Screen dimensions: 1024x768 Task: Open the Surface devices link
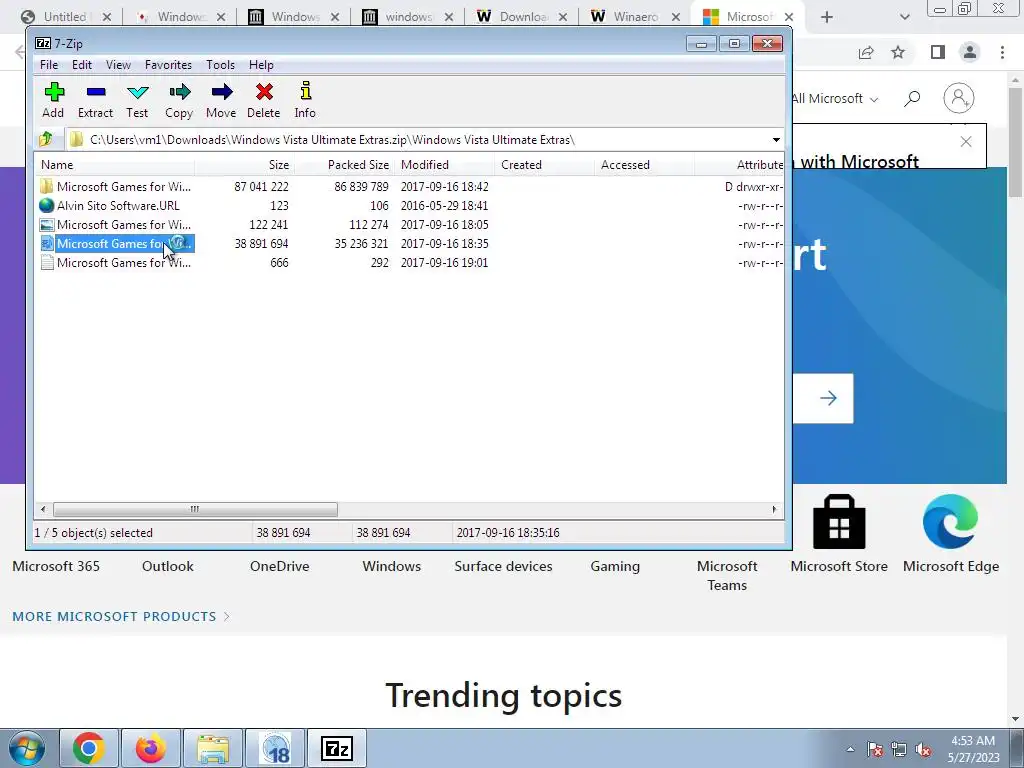(504, 566)
